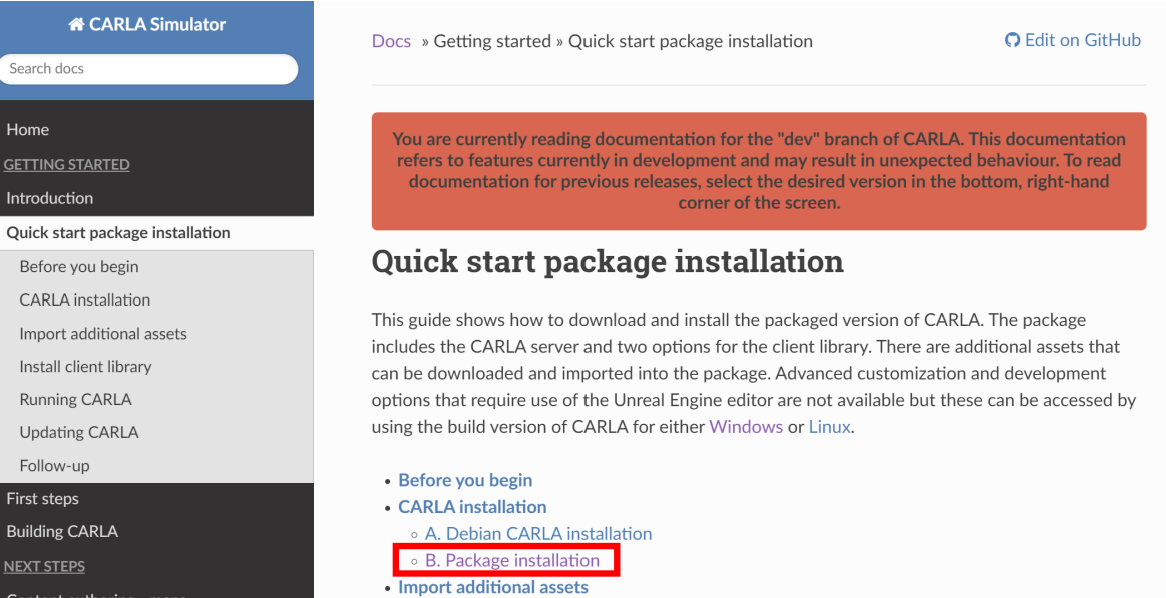The height and width of the screenshot is (598, 1166).
Task: Click the GETTING STARTED section caption
Action: (x=66, y=164)
